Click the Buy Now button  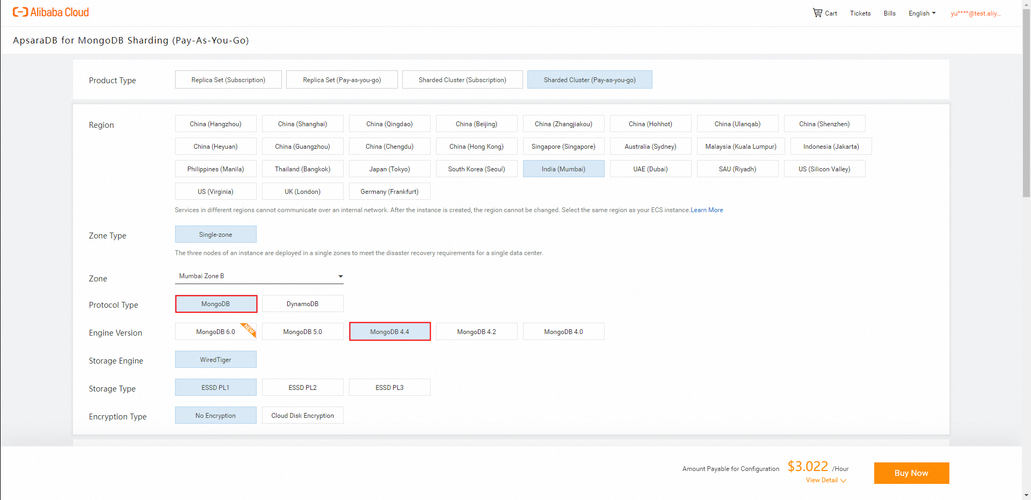click(911, 473)
